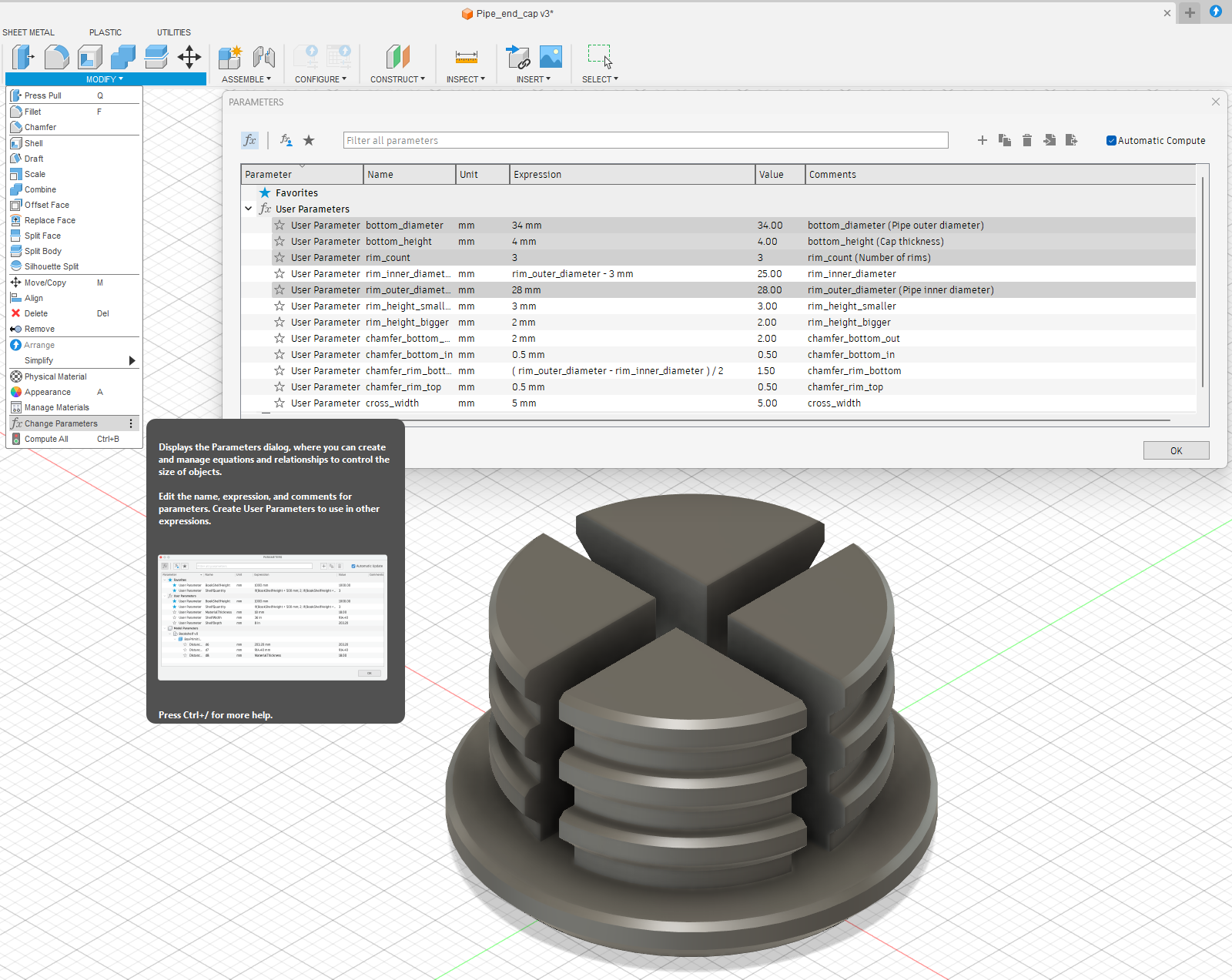Click the New Component icon in Assemble
The height and width of the screenshot is (980, 1232).
pos(230,57)
